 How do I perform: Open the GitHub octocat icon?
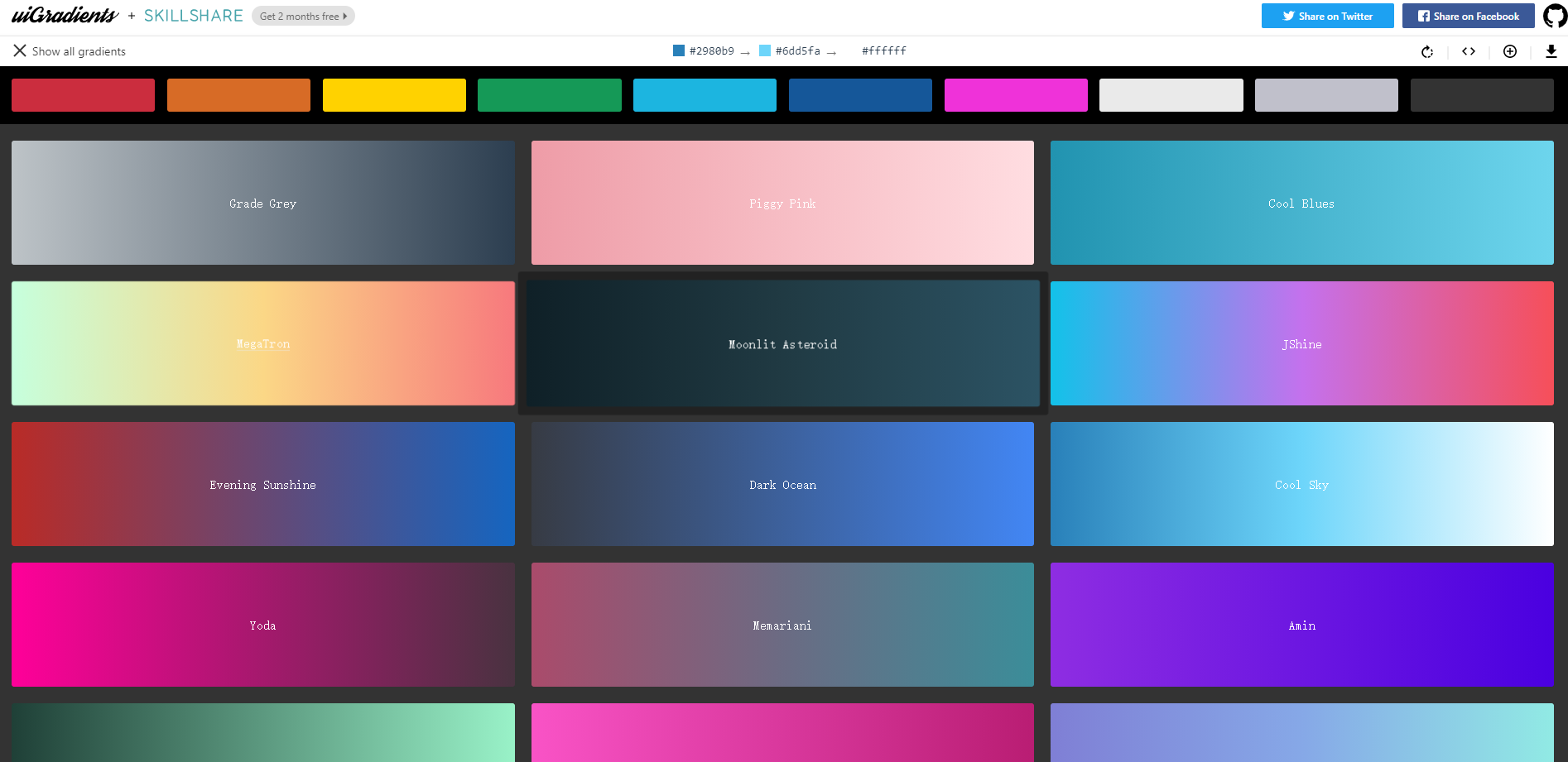coord(1555,16)
